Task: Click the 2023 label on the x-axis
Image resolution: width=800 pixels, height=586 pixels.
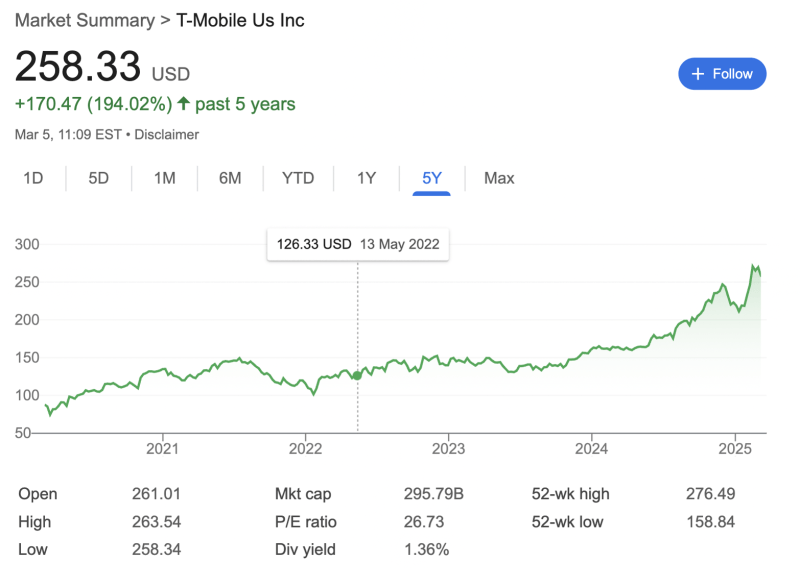Action: click(x=448, y=449)
